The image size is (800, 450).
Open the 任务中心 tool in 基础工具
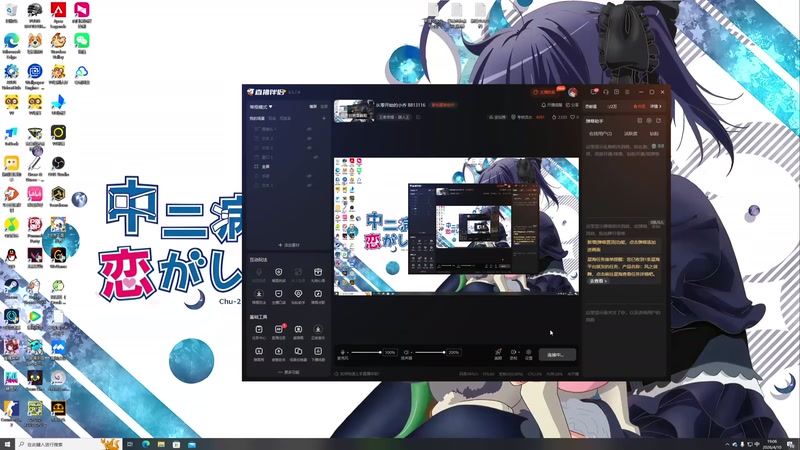point(259,330)
